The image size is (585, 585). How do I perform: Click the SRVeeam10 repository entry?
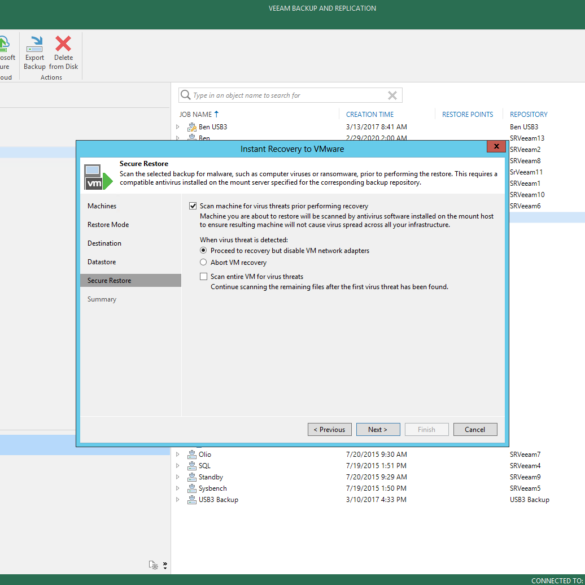527,194
